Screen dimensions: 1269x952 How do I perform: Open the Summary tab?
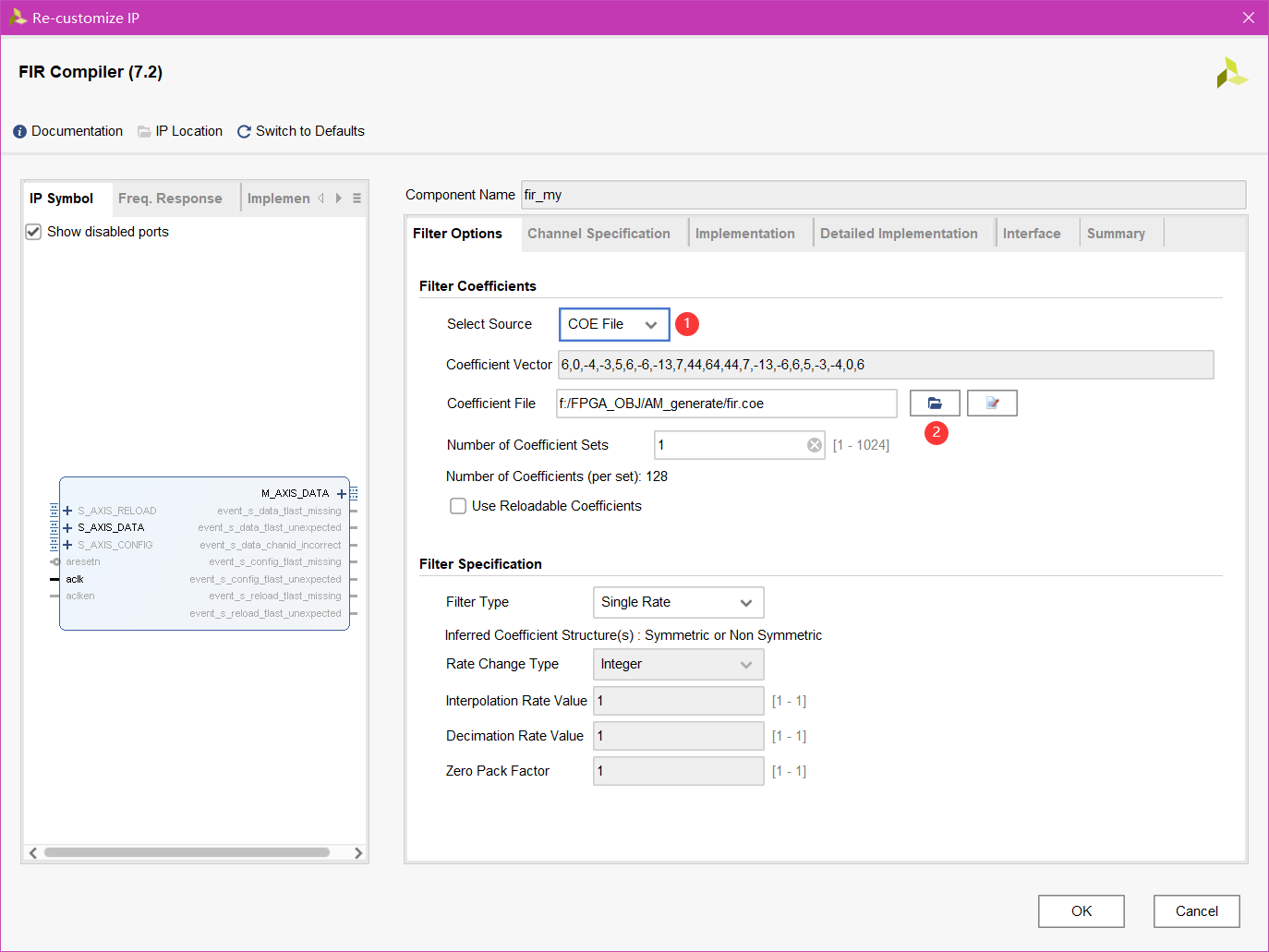point(1116,234)
